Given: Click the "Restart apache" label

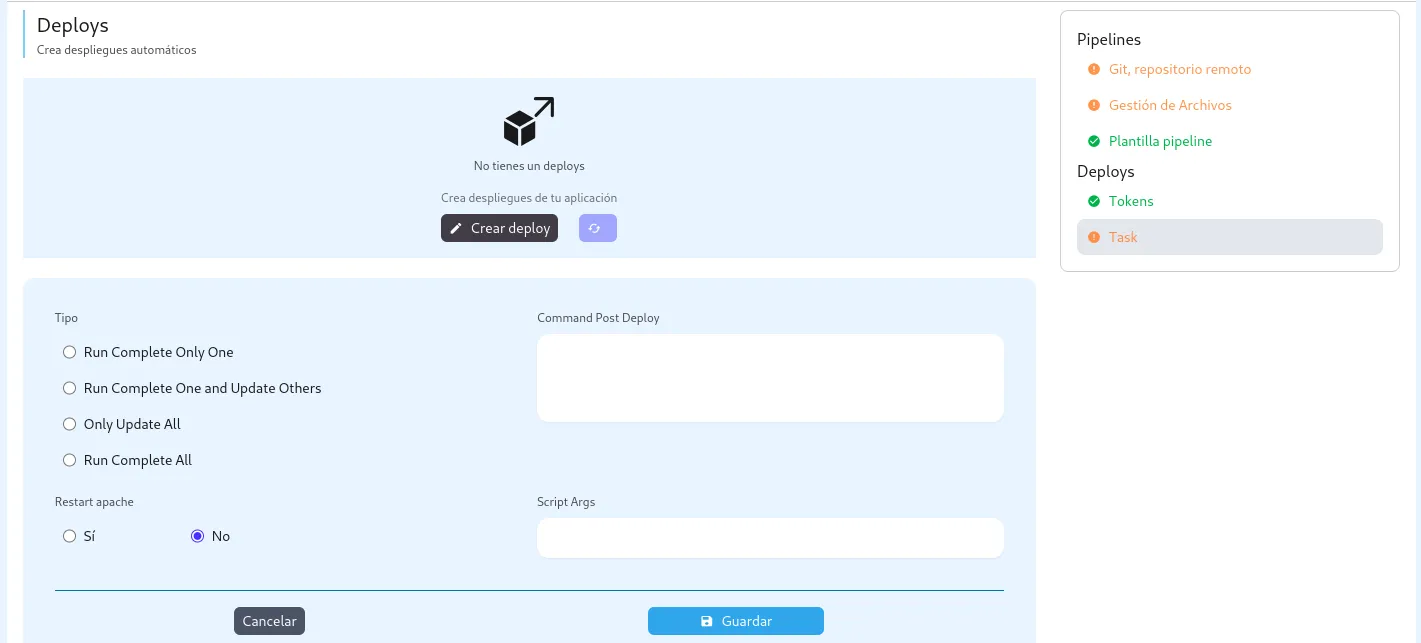Looking at the screenshot, I should pos(94,502).
